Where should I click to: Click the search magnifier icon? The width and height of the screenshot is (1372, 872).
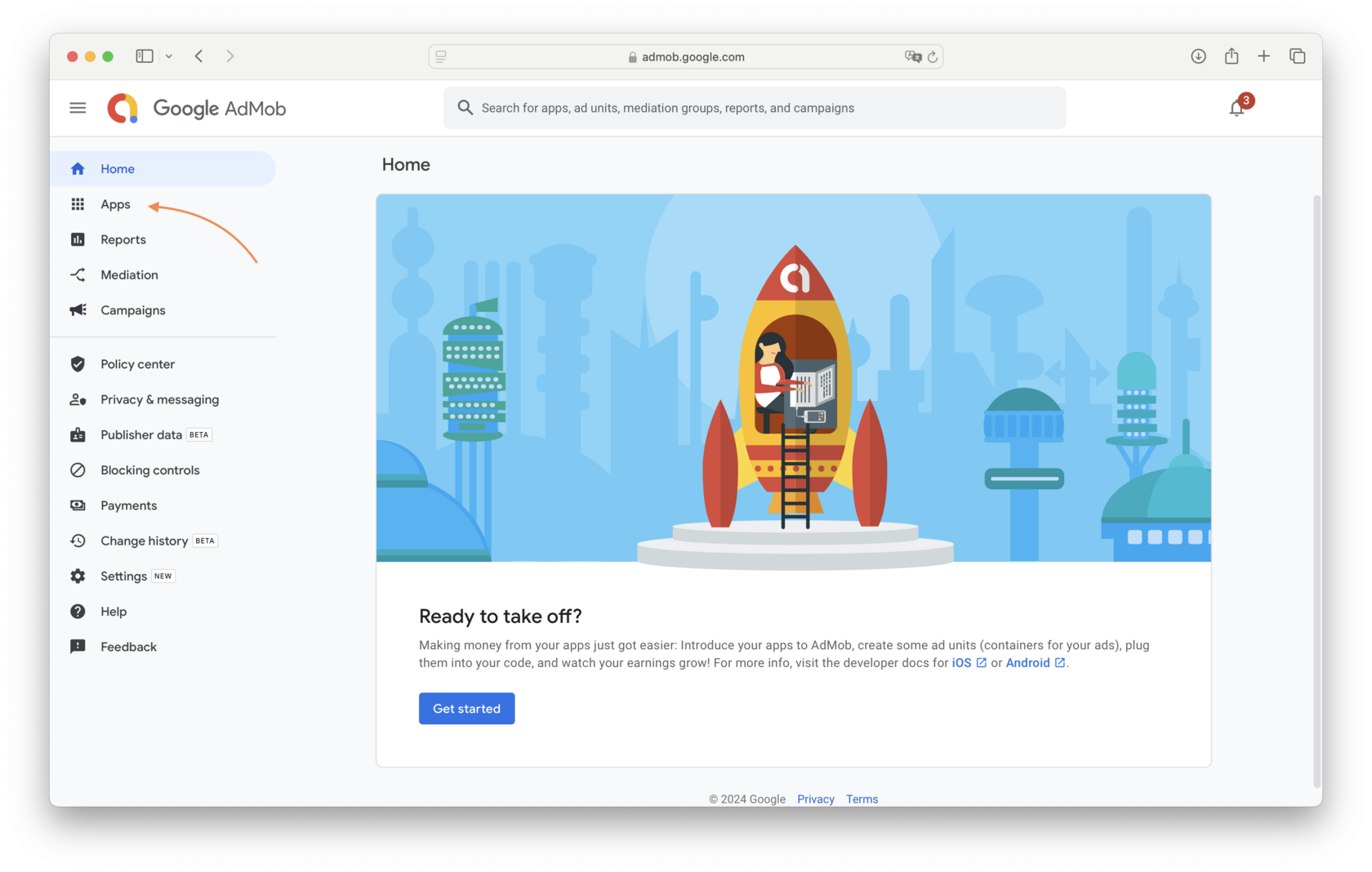click(x=465, y=108)
